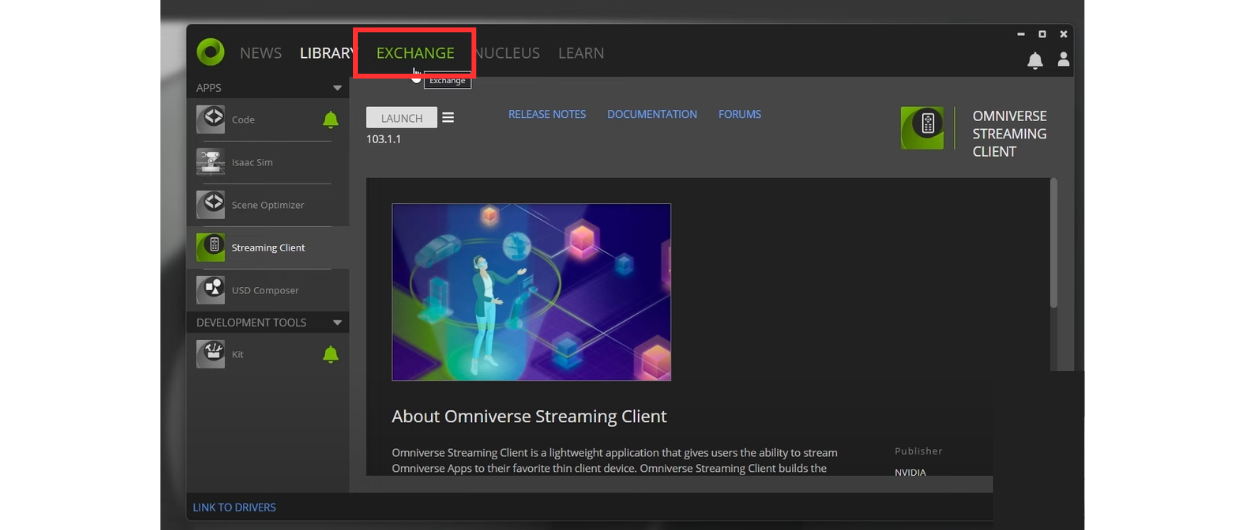Viewport: 1245px width, 530px height.
Task: Open FORUMS link
Action: click(740, 114)
